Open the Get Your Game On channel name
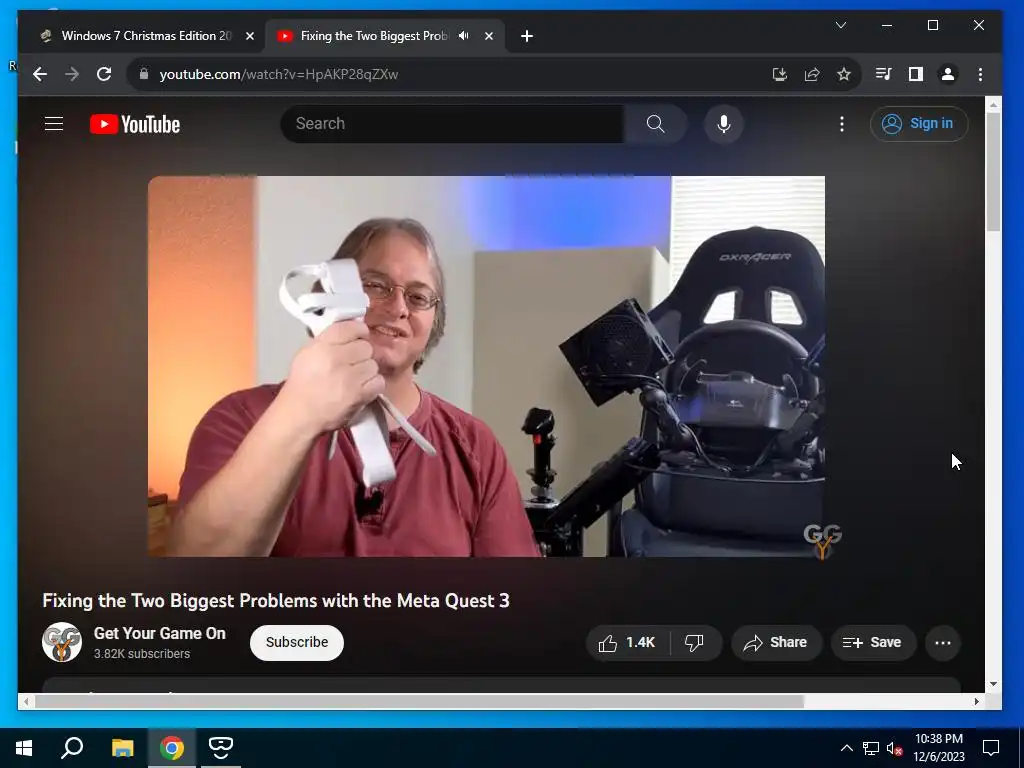This screenshot has height=768, width=1024. 159,633
